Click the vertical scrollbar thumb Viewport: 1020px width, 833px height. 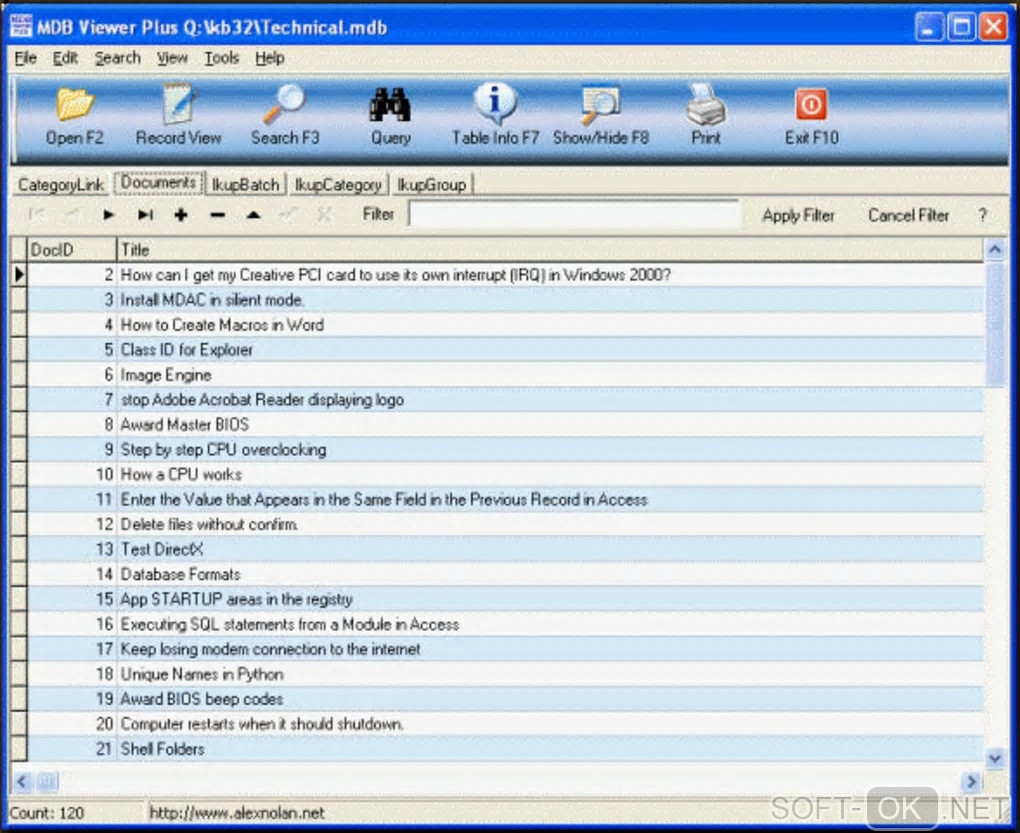pyautogui.click(x=995, y=323)
